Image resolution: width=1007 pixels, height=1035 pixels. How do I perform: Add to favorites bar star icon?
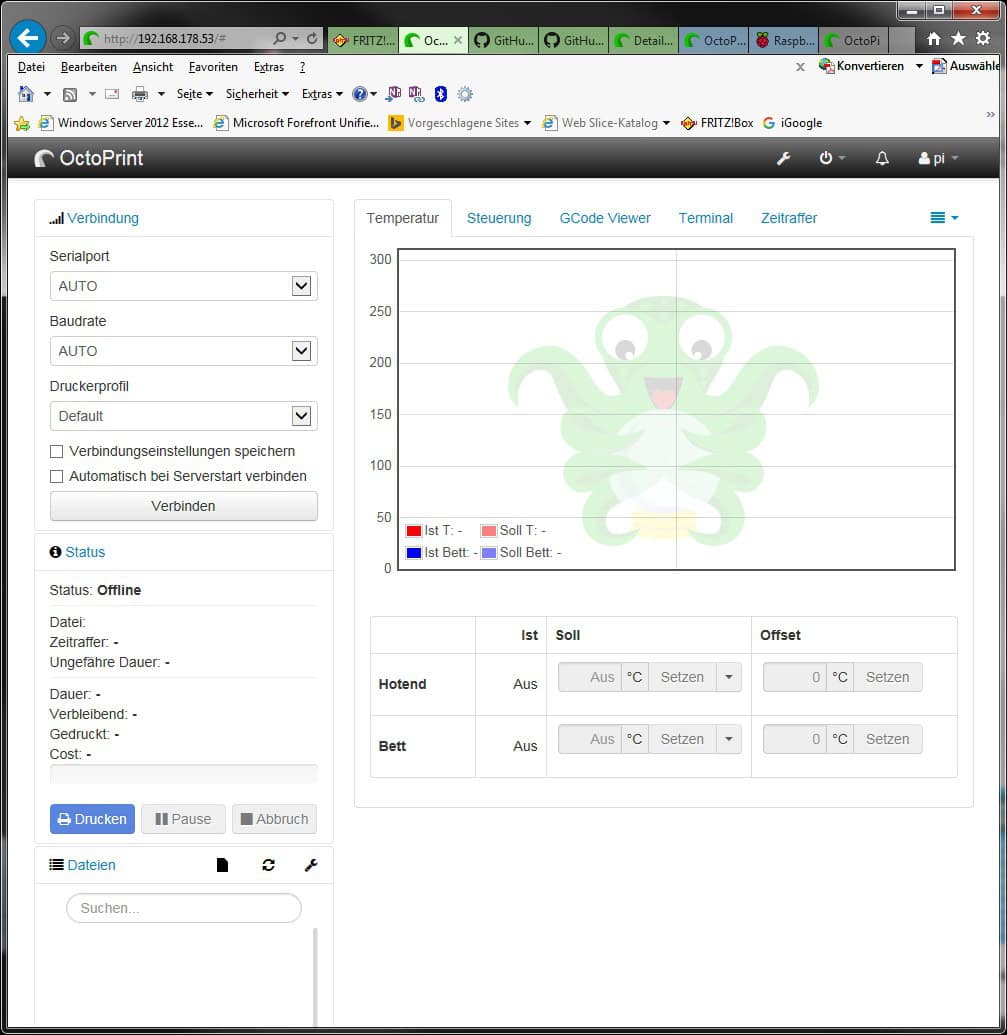22,123
